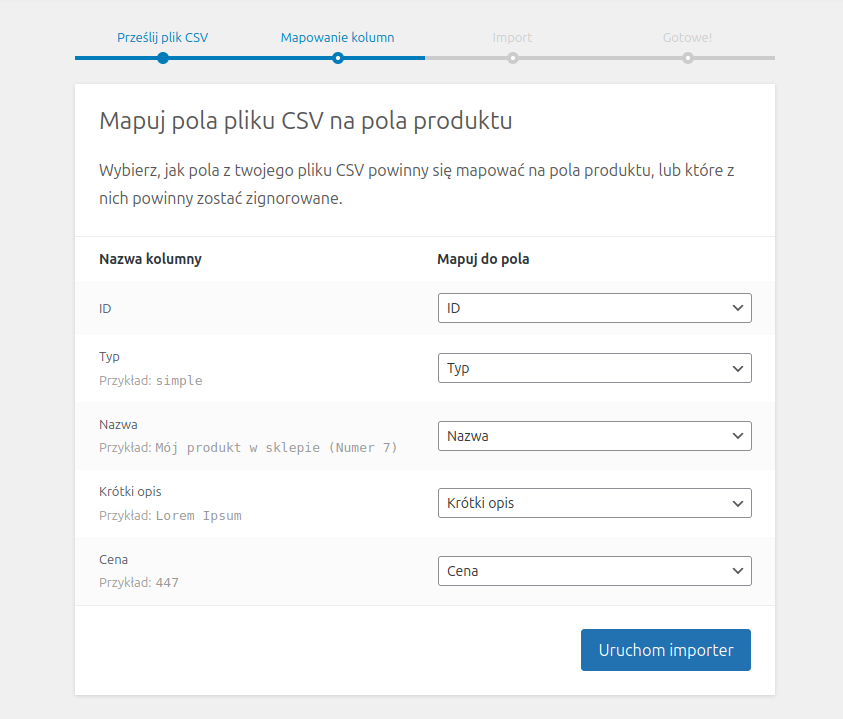Open the Cena mapping dropdown

[x=594, y=571]
